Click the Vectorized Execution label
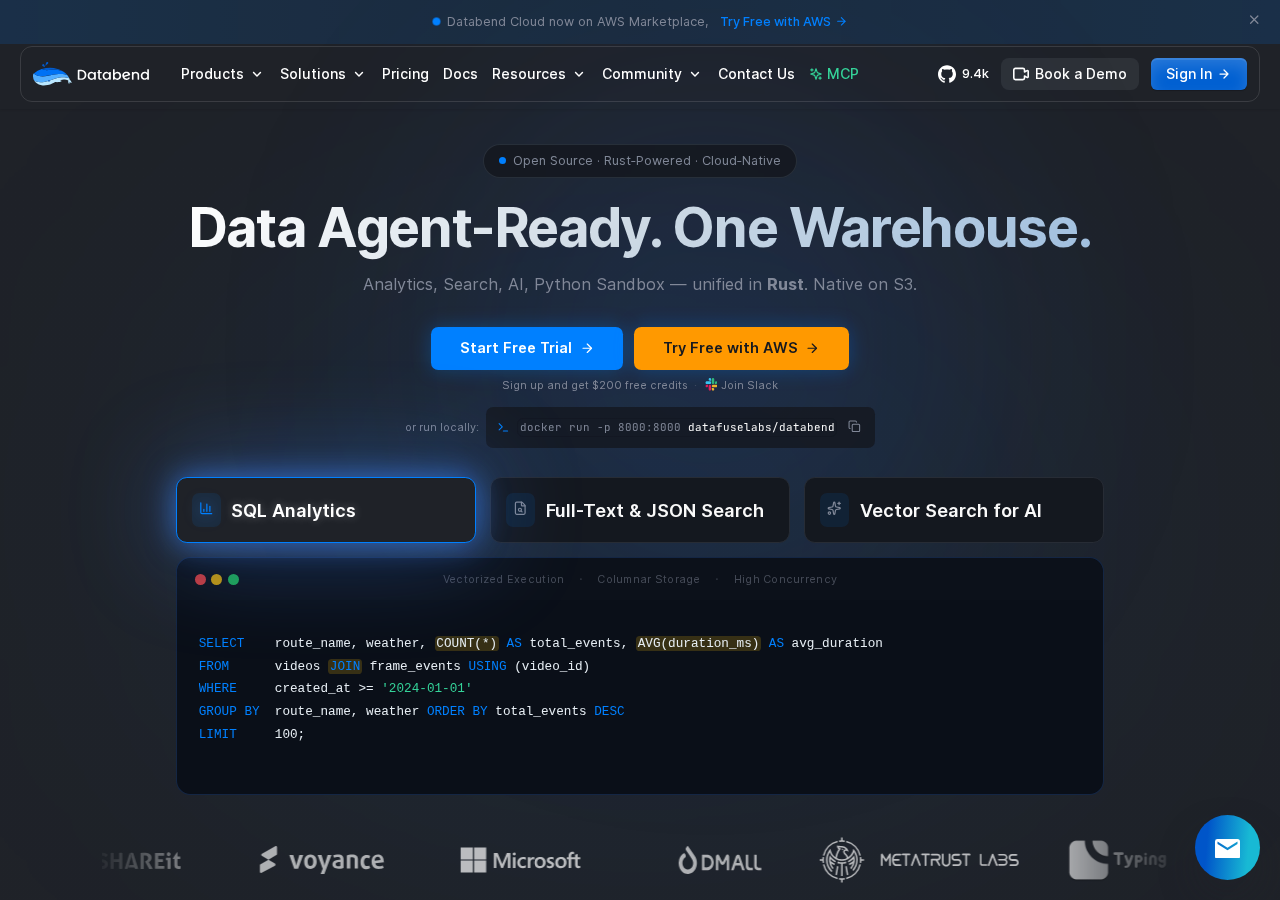1280x900 pixels. click(503, 579)
